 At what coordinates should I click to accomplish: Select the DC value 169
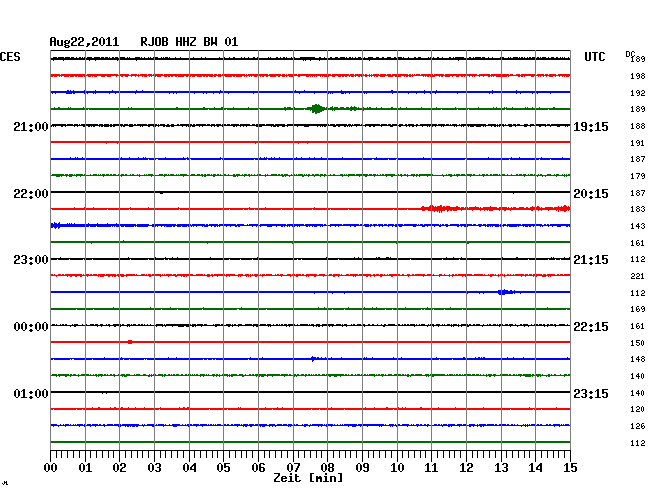coord(638,309)
